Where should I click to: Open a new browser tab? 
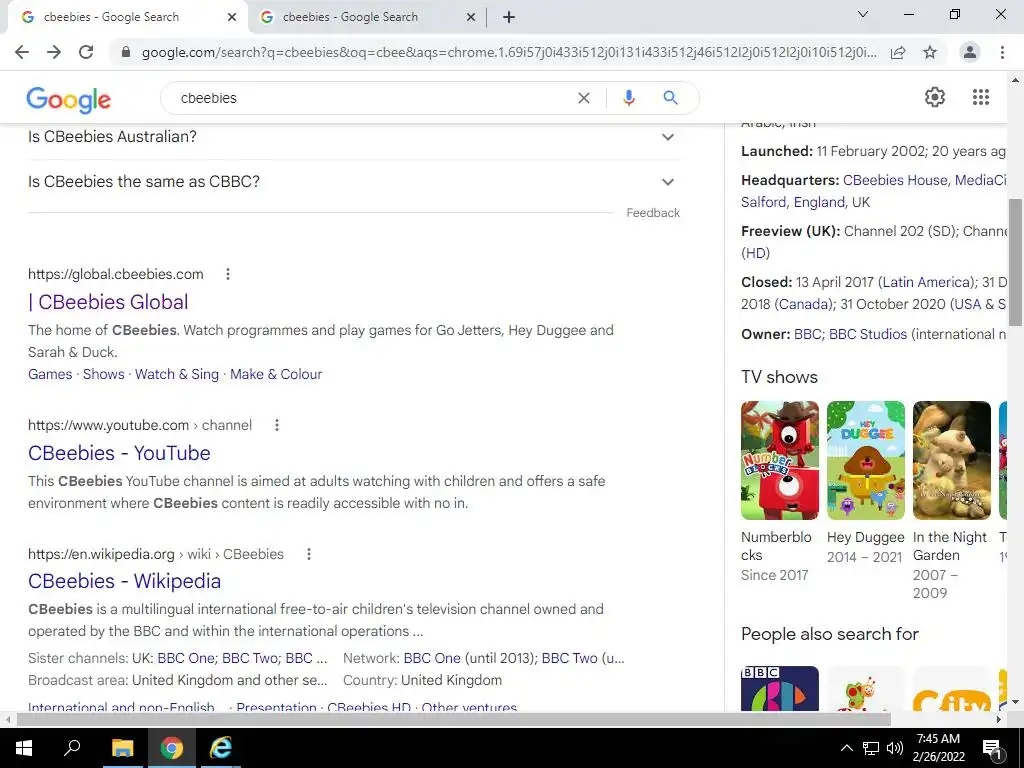click(509, 17)
